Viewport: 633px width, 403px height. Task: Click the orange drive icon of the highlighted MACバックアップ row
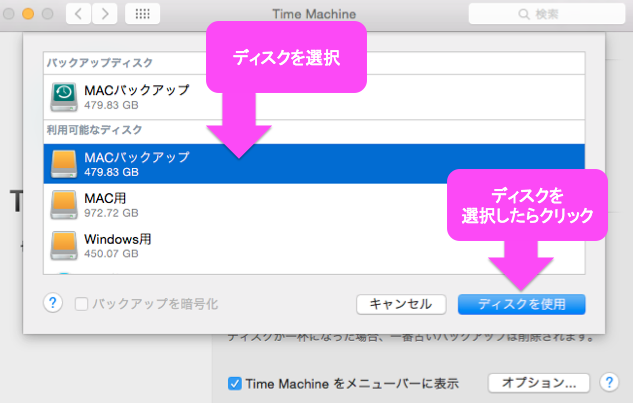pos(64,164)
